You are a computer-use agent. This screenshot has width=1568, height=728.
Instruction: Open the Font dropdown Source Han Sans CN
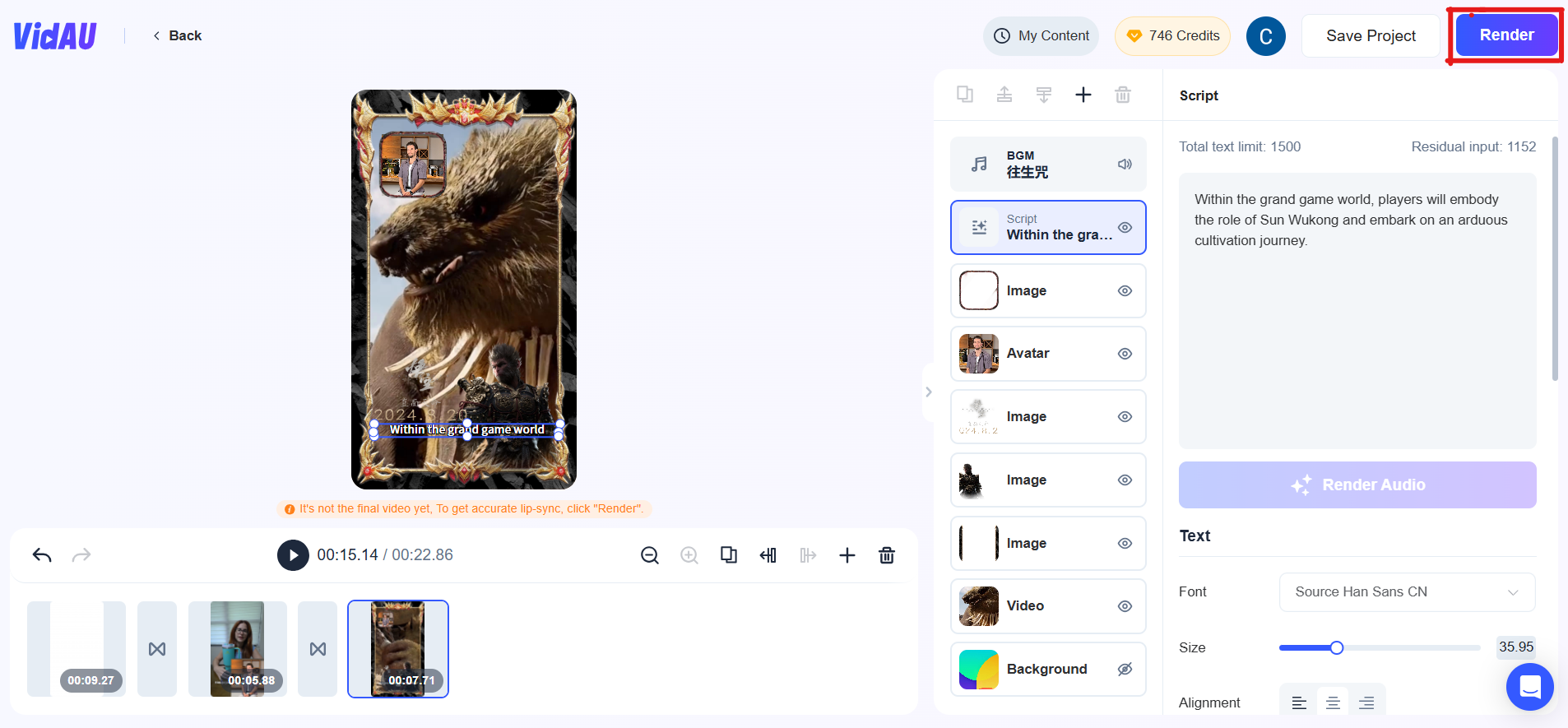point(1407,592)
